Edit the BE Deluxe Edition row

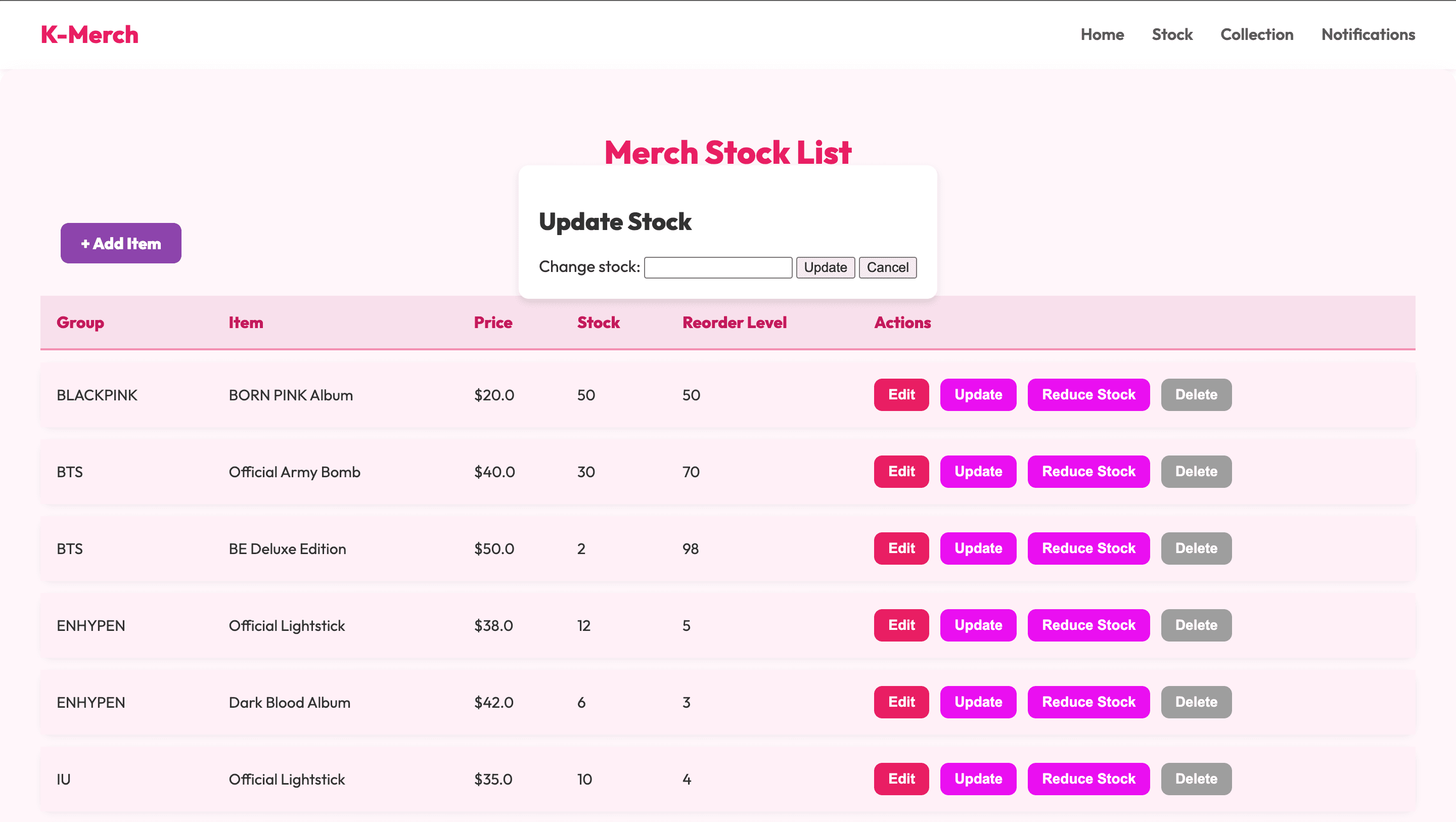coord(901,549)
